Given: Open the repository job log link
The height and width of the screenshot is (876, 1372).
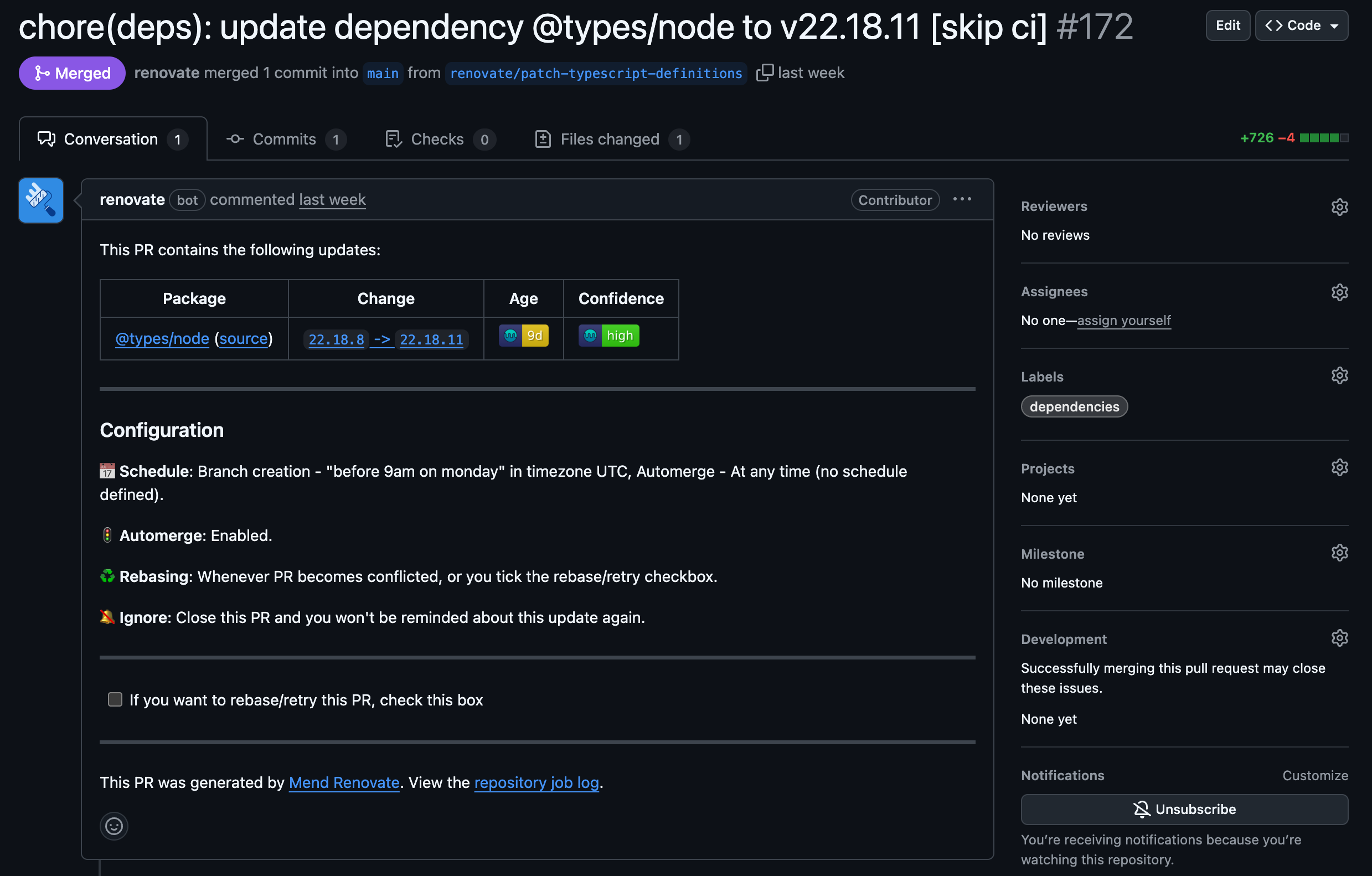Looking at the screenshot, I should tap(536, 782).
